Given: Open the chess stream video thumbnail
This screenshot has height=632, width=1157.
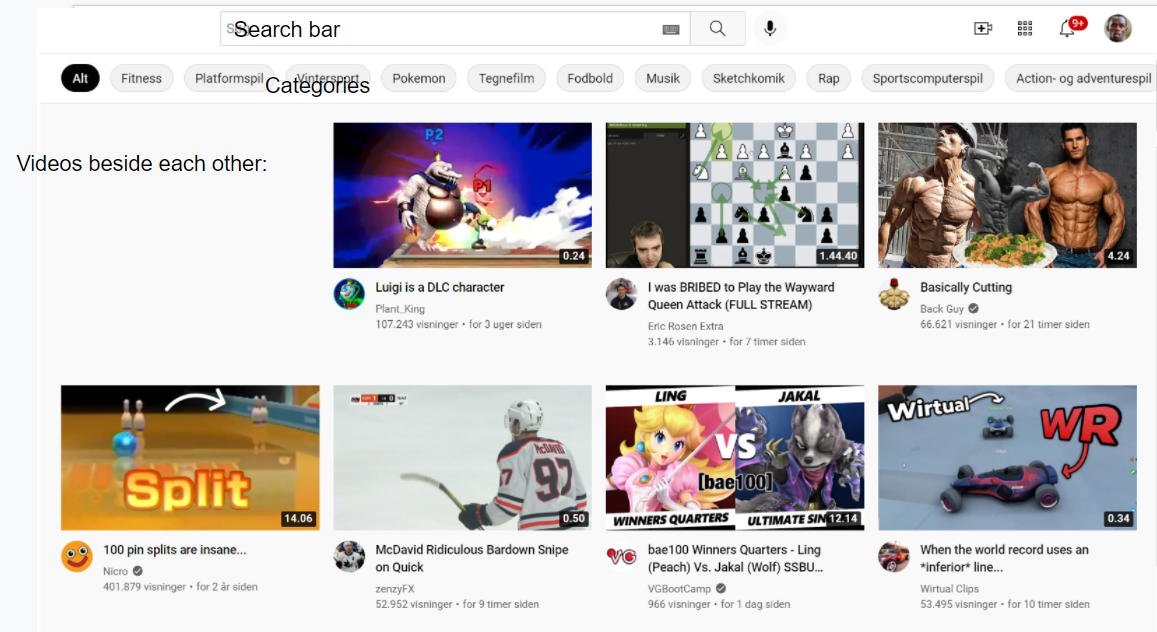Looking at the screenshot, I should coord(734,195).
